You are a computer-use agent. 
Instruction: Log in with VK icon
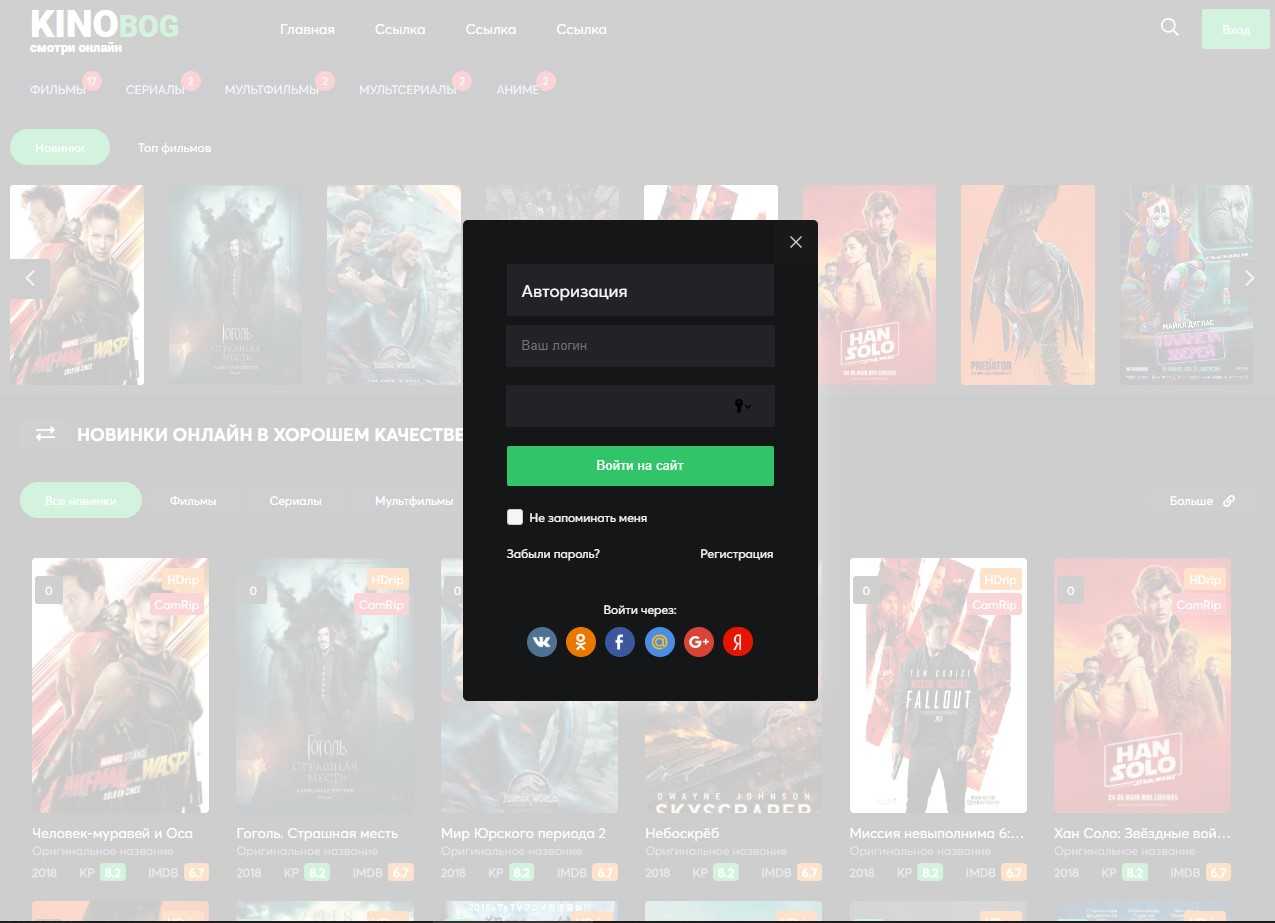pos(541,642)
